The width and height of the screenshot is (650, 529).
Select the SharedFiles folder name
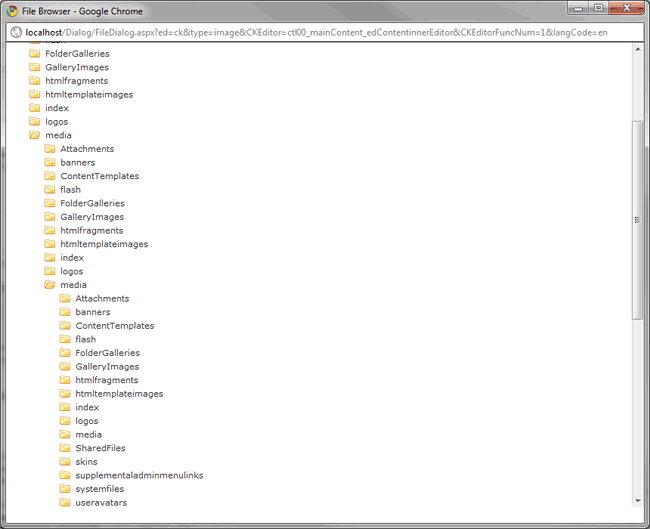tap(100, 448)
